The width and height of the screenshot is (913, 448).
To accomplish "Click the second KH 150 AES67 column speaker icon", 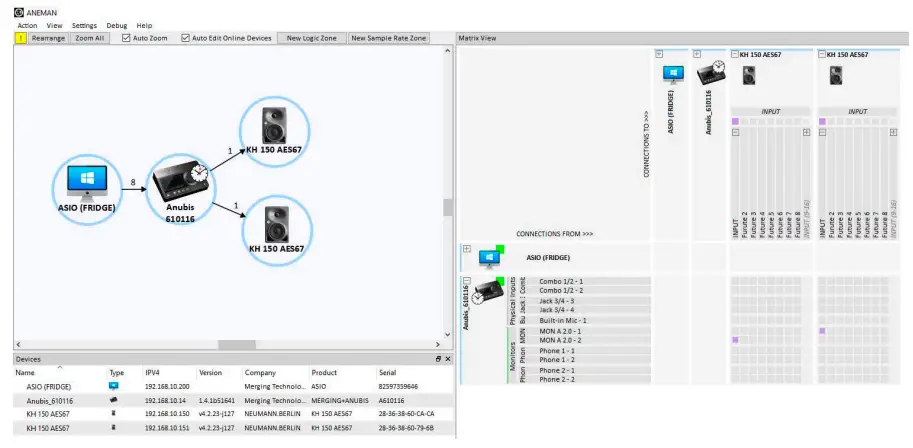I will click(x=836, y=75).
